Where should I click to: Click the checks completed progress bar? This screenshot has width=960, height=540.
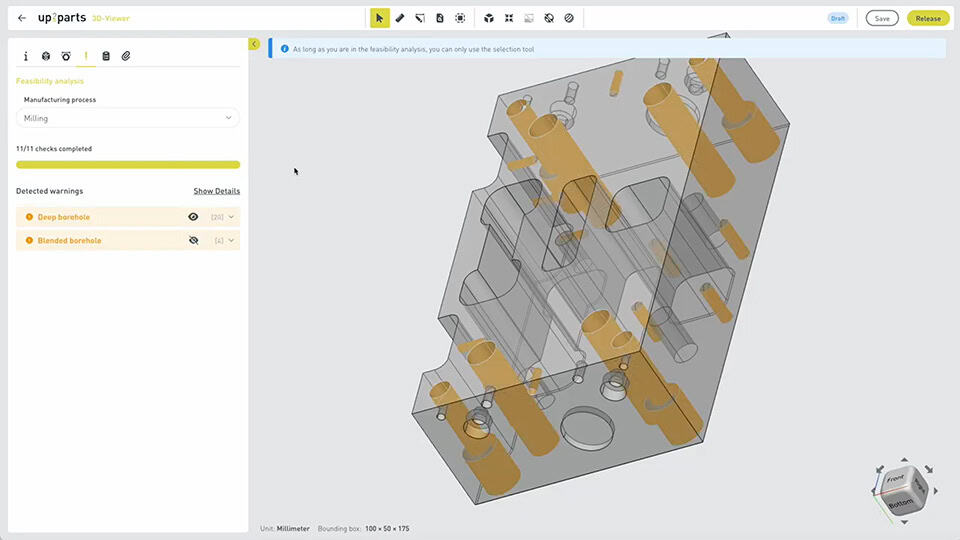128,165
